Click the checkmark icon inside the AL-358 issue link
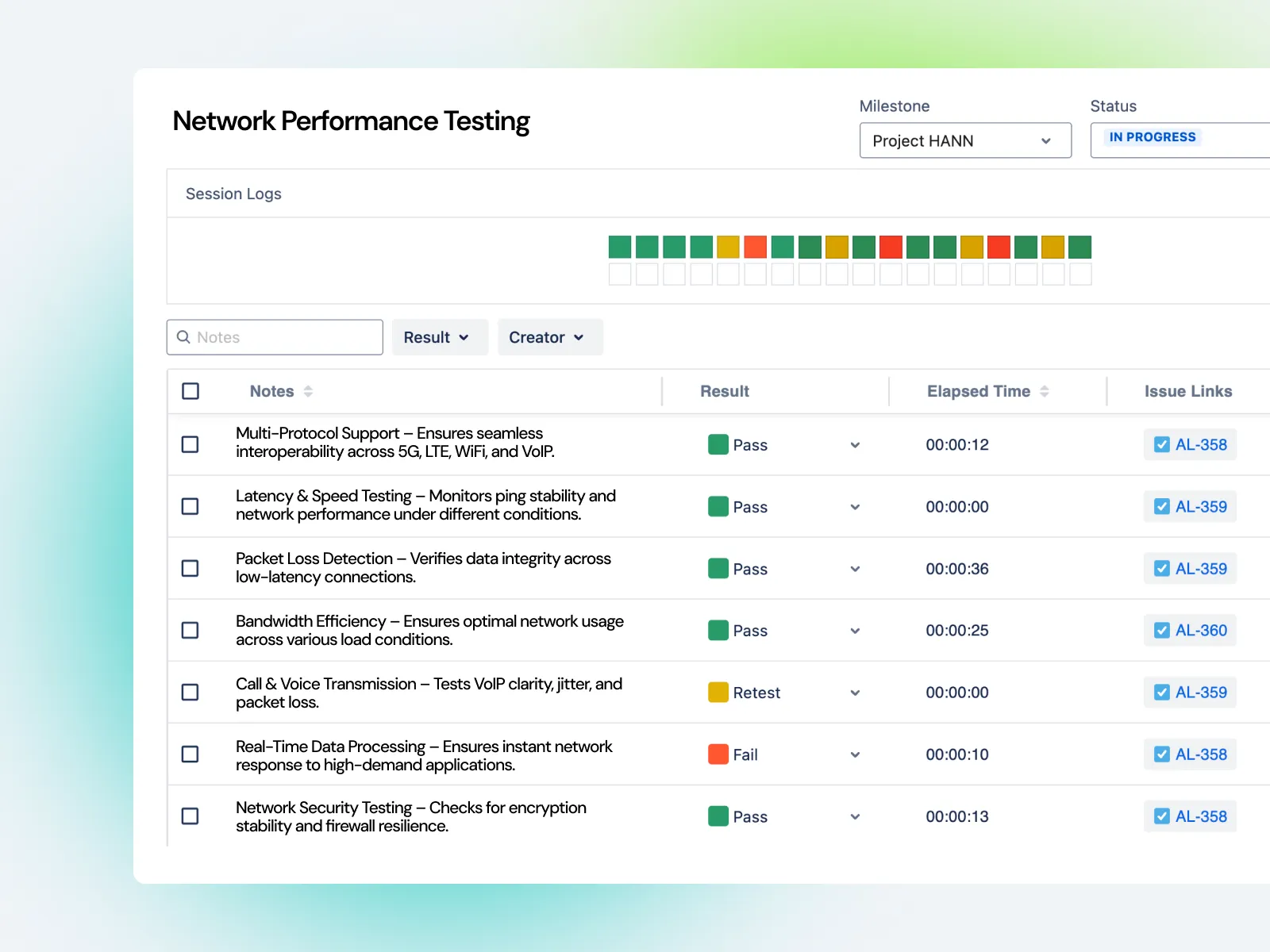 1162,444
